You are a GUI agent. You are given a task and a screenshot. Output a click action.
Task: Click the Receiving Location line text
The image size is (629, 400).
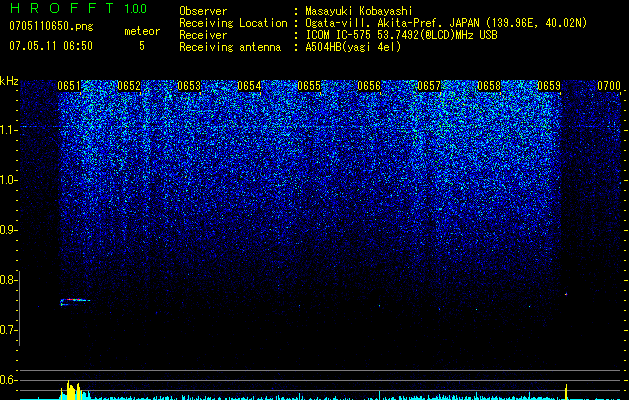[446, 23]
